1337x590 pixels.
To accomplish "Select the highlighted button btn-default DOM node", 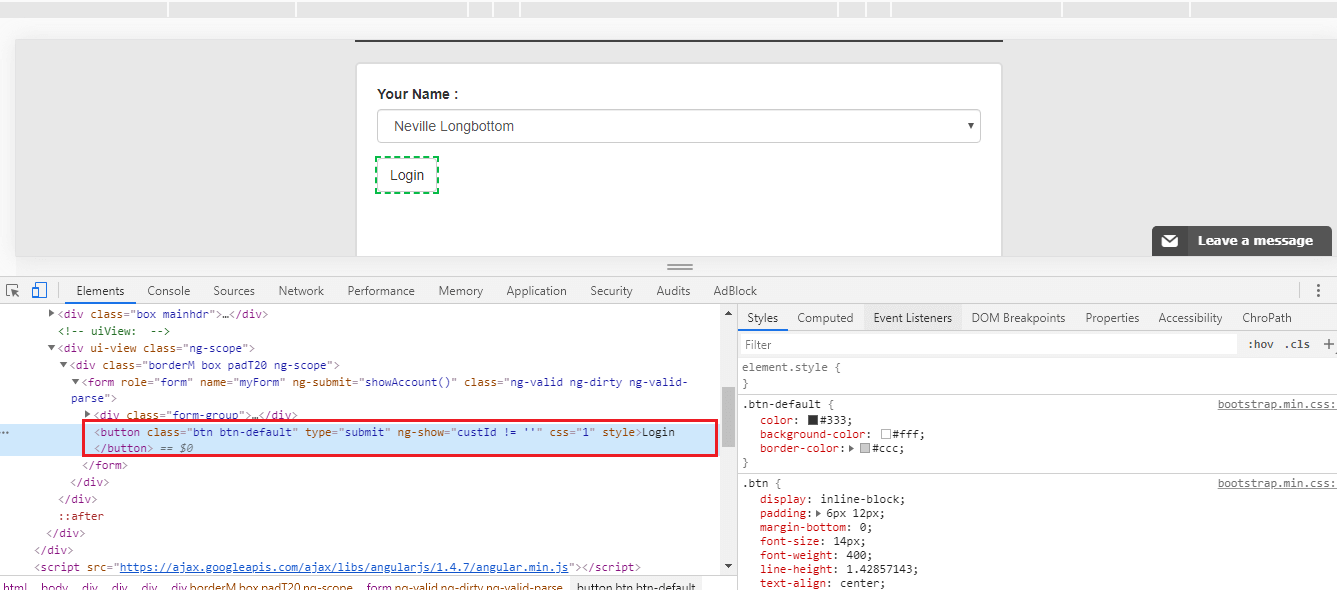I will click(x=400, y=440).
